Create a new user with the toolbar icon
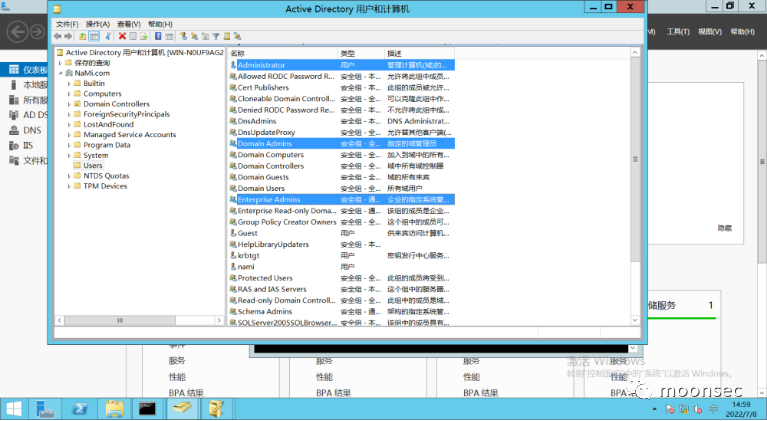The image size is (767, 421). pos(183,36)
